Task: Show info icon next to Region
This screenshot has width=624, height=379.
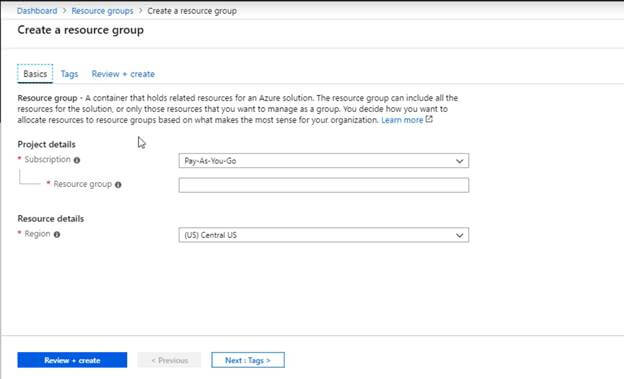Action: pos(57,234)
